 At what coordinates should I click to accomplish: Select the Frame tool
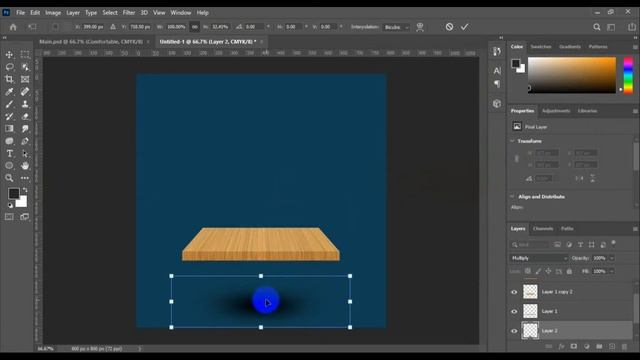click(x=25, y=79)
